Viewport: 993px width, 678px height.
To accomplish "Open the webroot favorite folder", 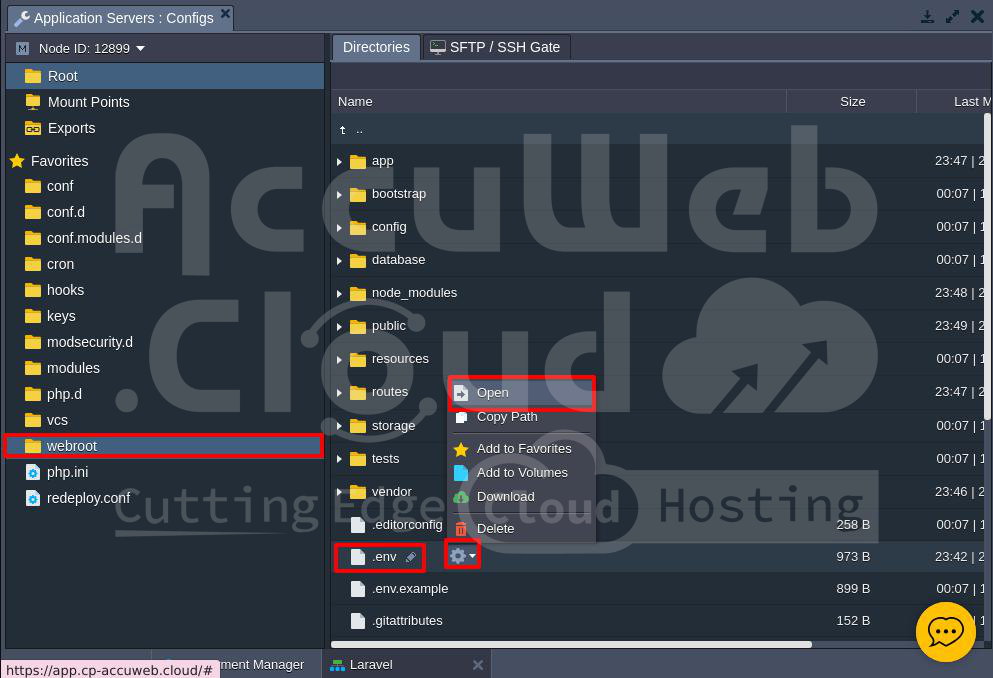I will tap(72, 446).
